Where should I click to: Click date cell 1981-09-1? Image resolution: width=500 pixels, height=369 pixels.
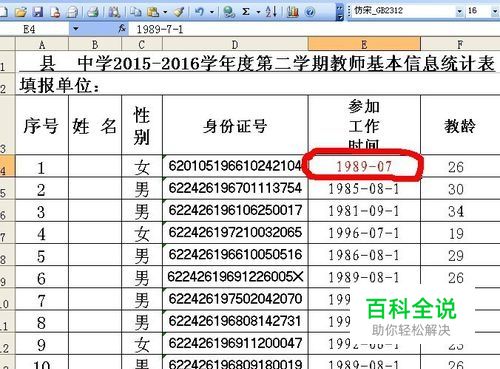(364, 211)
